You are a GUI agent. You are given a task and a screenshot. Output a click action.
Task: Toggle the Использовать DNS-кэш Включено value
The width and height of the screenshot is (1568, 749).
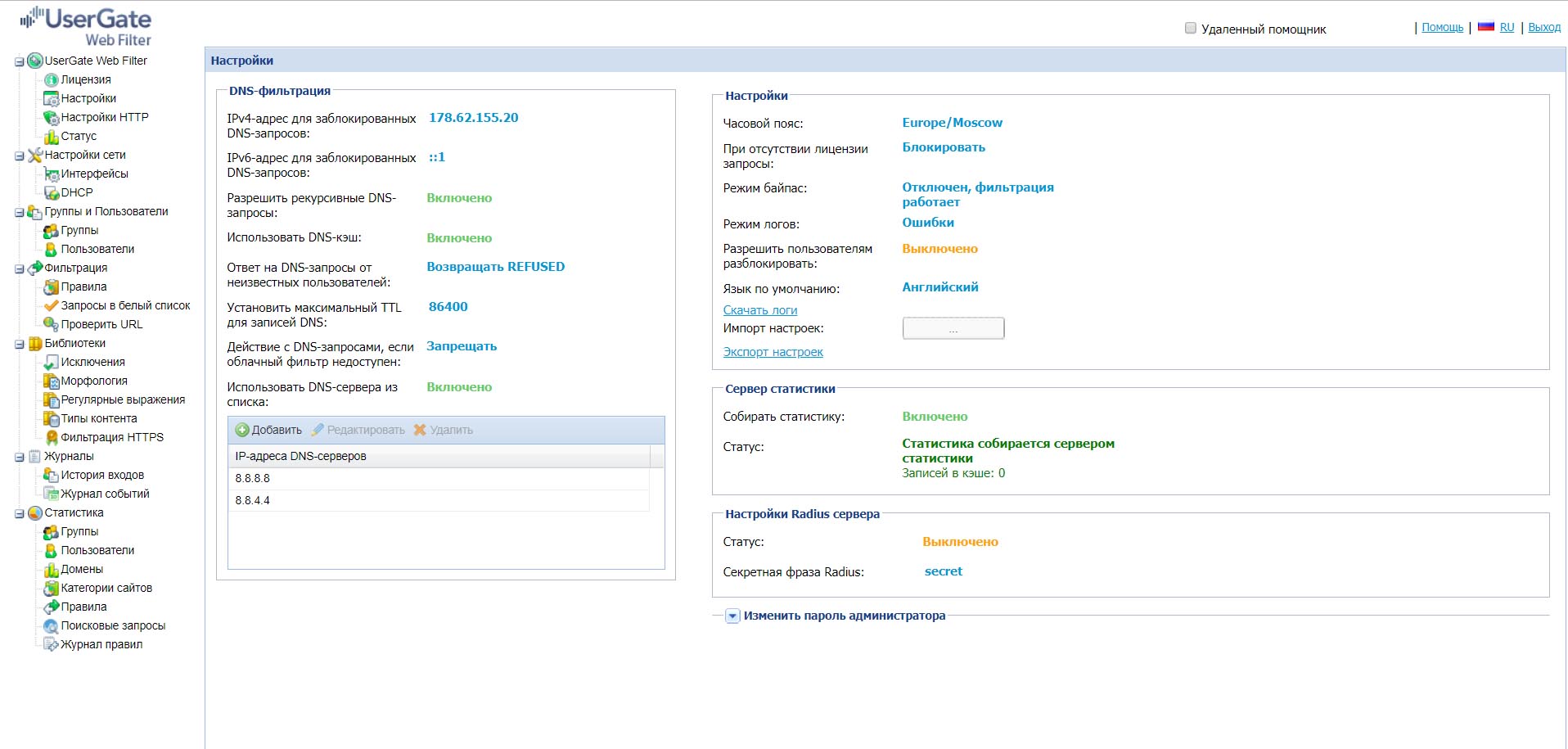pos(459,238)
